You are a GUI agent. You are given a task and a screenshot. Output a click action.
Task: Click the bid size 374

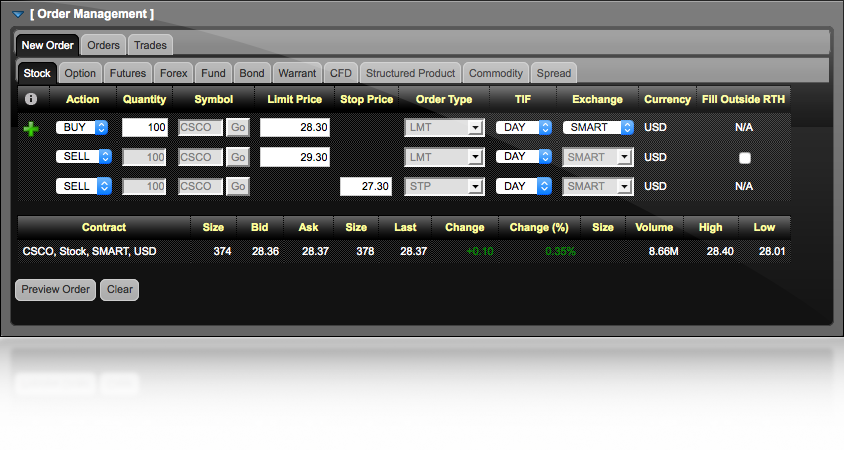pyautogui.click(x=222, y=251)
